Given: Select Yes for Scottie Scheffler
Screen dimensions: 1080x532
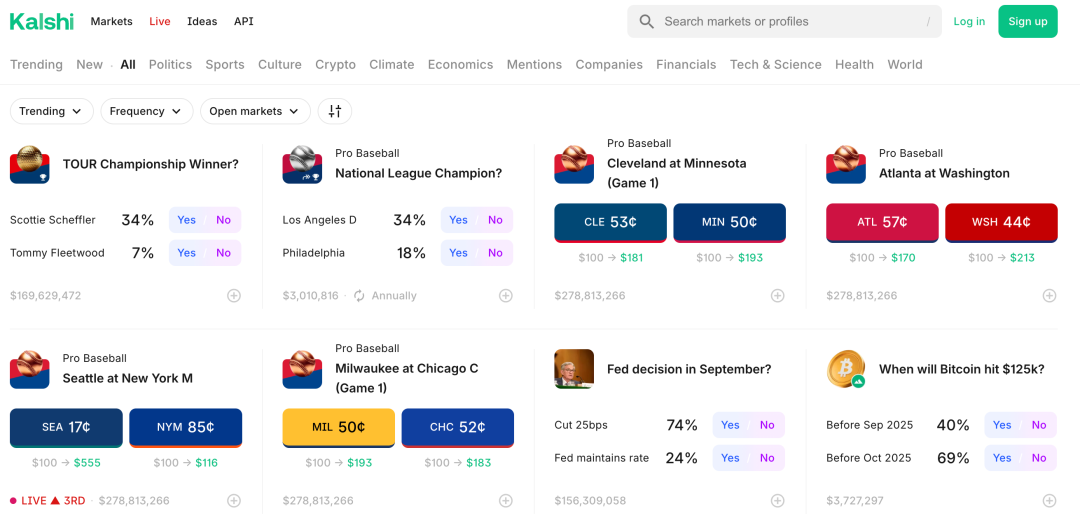Looking at the screenshot, I should [187, 220].
